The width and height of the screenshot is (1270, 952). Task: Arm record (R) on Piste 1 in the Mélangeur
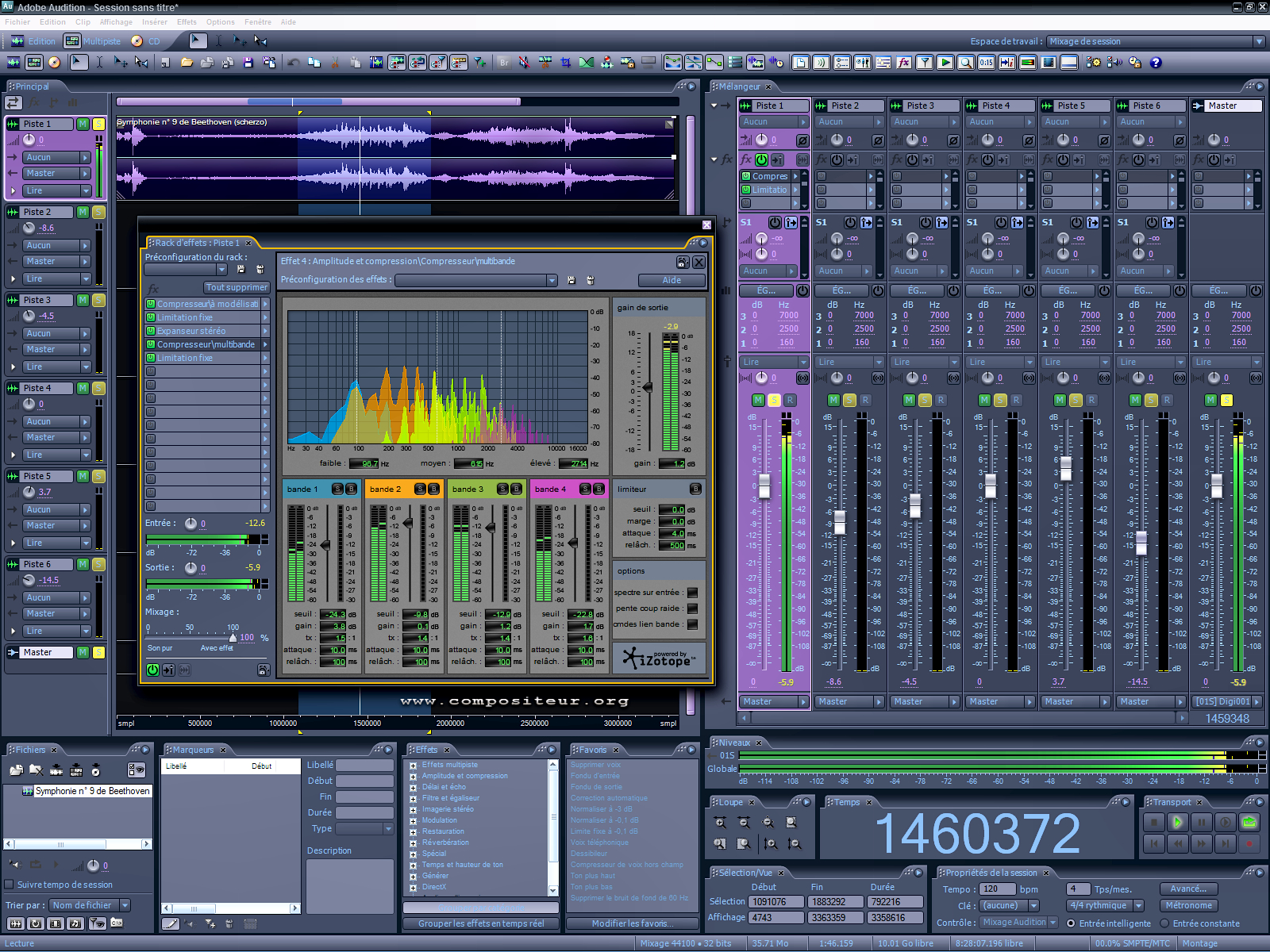790,400
